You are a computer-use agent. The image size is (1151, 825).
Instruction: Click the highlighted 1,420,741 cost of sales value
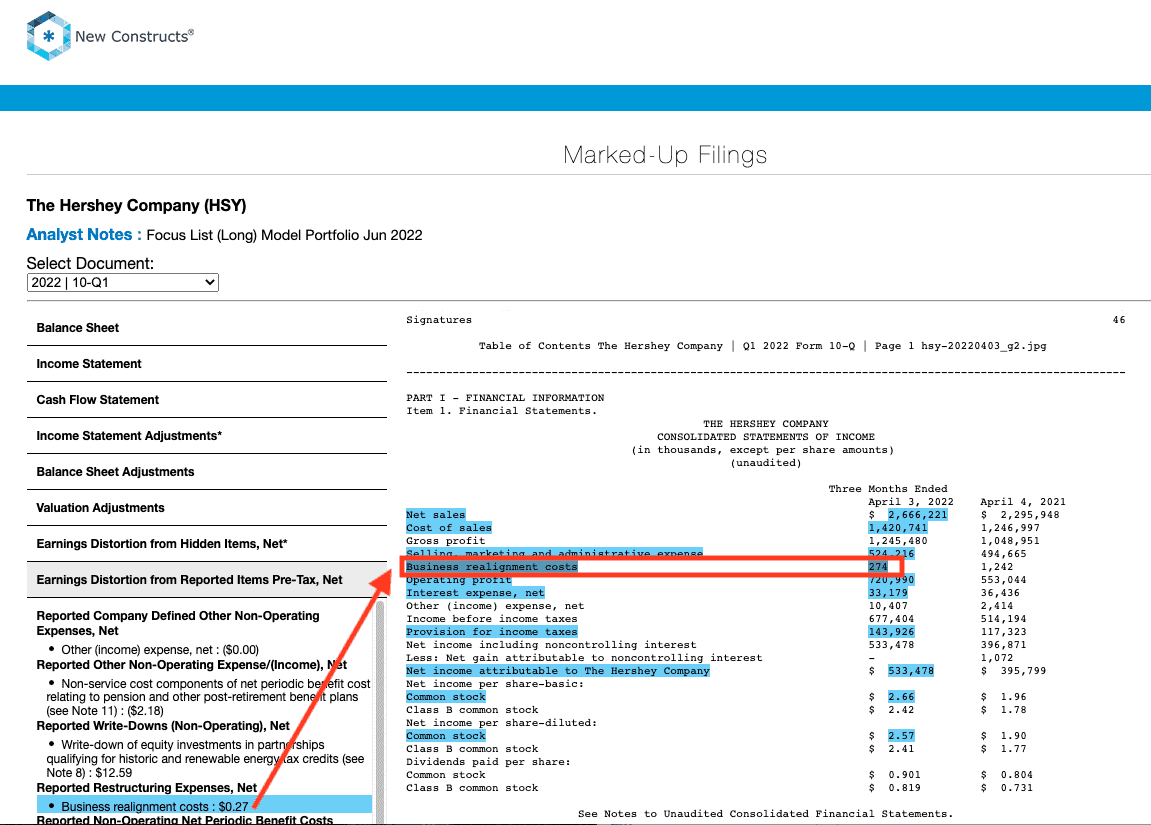tap(898, 528)
